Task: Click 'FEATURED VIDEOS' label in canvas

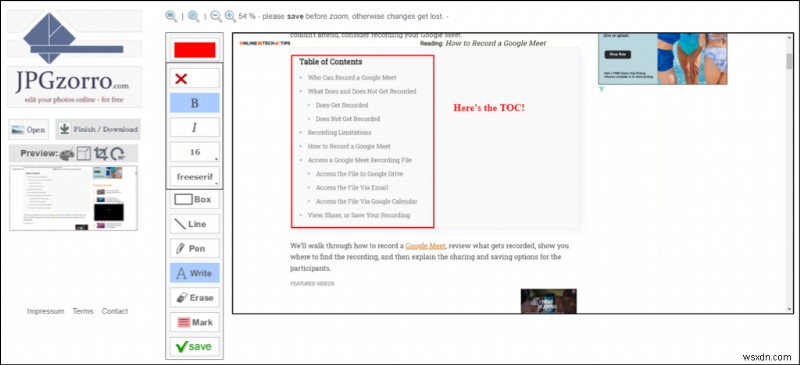Action: (312, 283)
